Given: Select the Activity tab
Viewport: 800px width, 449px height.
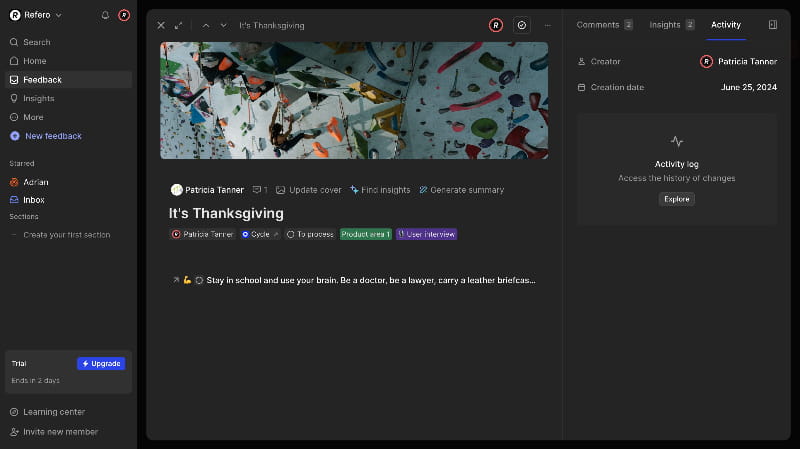Looking at the screenshot, I should (x=726, y=24).
